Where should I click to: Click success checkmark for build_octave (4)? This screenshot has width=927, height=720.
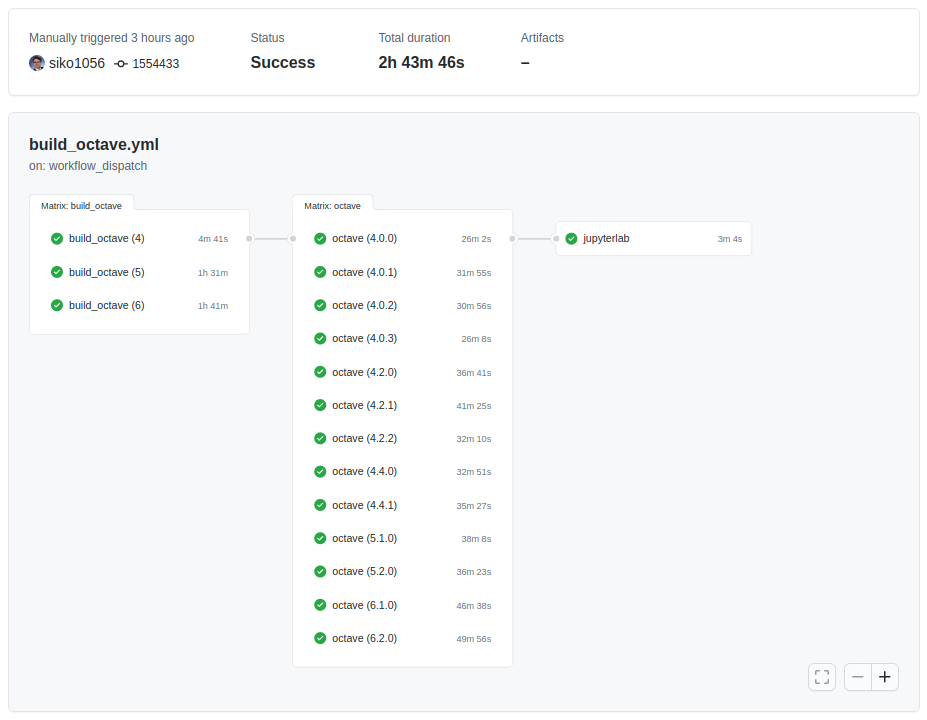click(x=57, y=239)
